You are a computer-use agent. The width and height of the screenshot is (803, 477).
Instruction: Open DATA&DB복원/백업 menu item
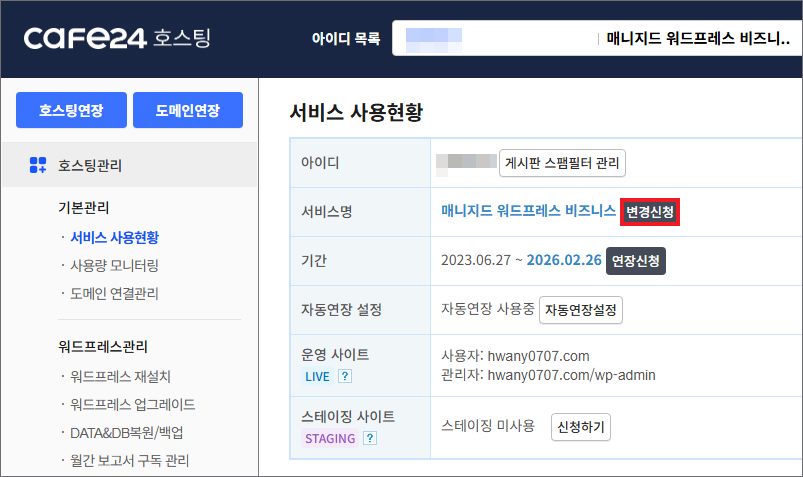point(126,432)
